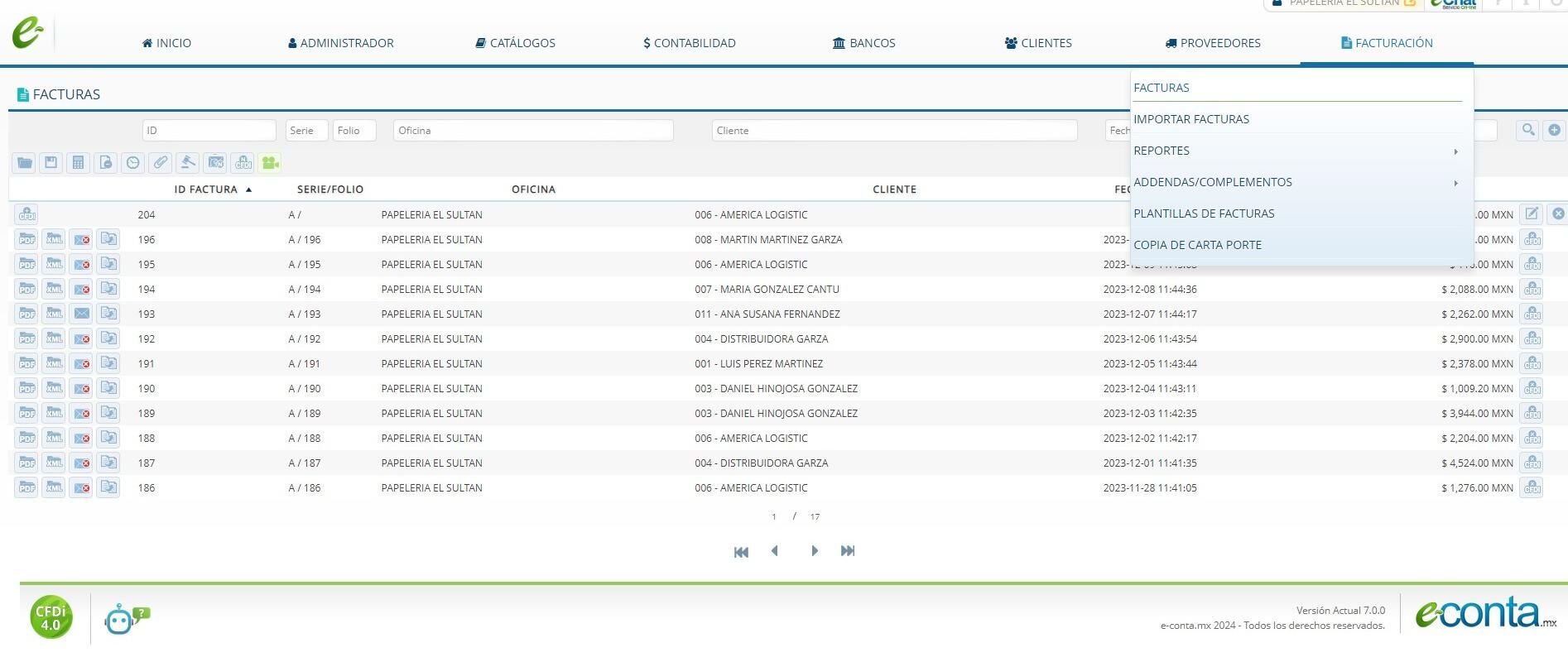Click the open folder toolbar icon

point(24,163)
